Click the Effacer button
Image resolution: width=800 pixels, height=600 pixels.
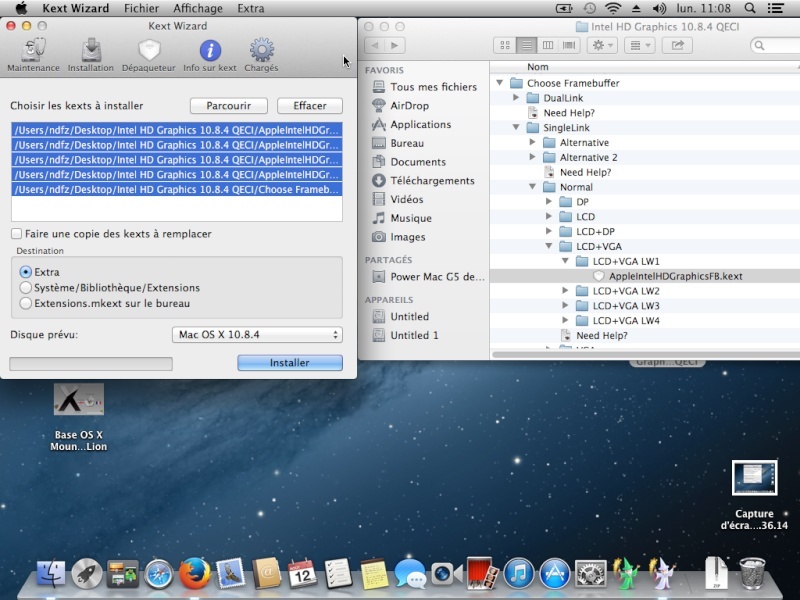pyautogui.click(x=310, y=106)
